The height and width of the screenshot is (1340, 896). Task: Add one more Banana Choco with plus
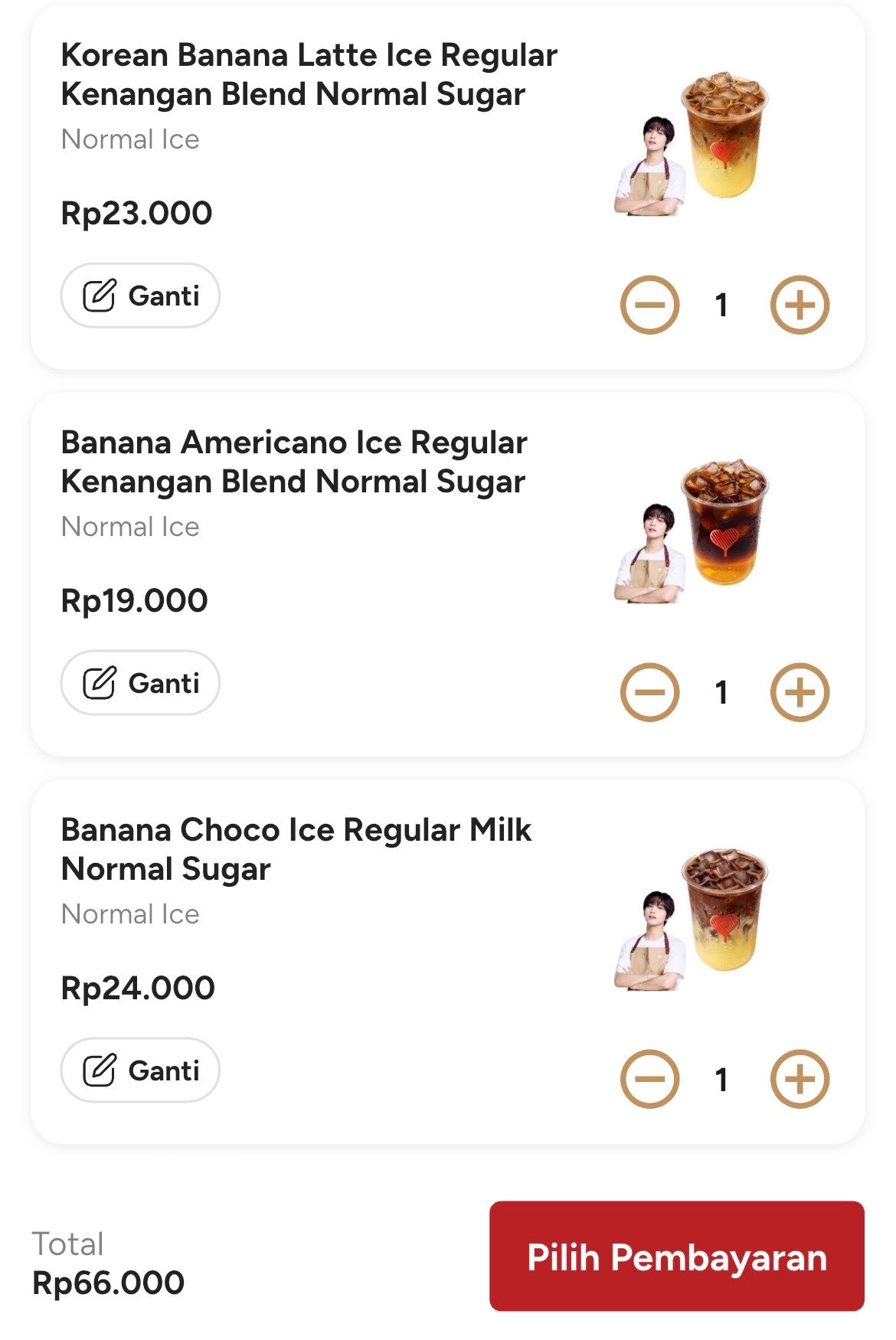point(799,1080)
